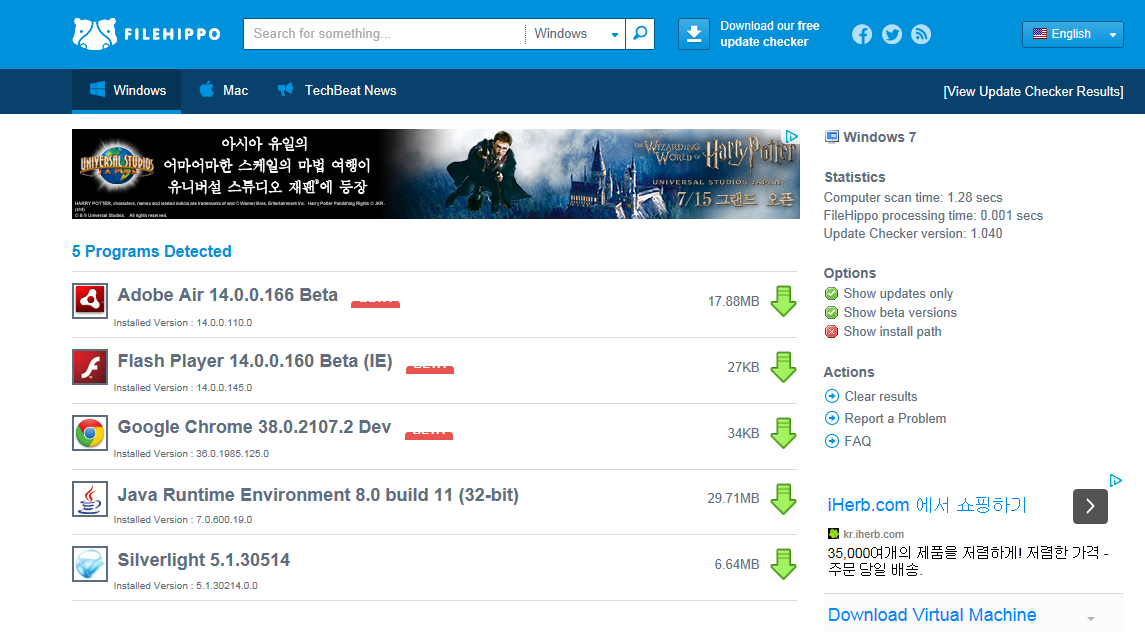1145x632 pixels.
Task: Click the 6.64MB size text
Action: tap(737, 564)
